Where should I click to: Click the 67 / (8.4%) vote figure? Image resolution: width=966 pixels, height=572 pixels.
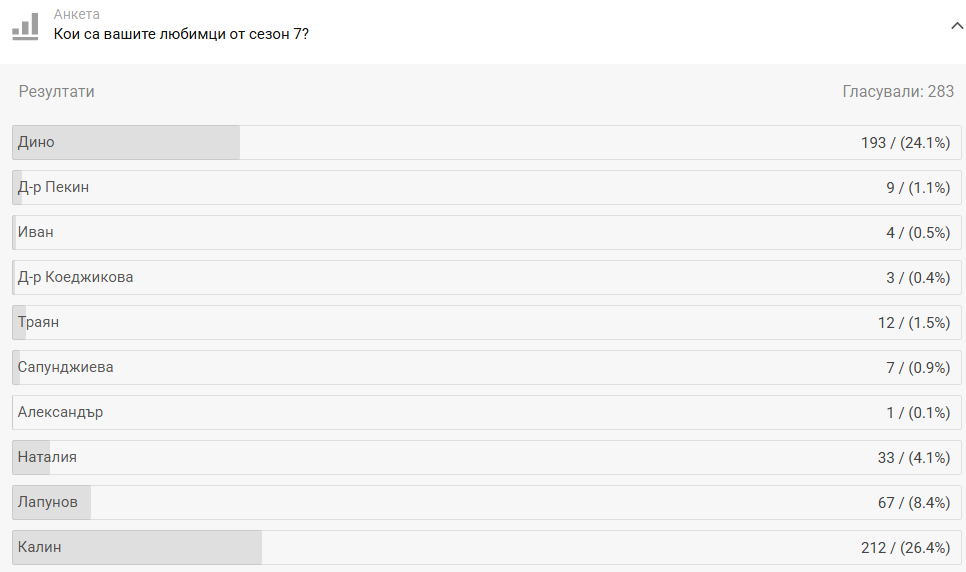tap(913, 503)
